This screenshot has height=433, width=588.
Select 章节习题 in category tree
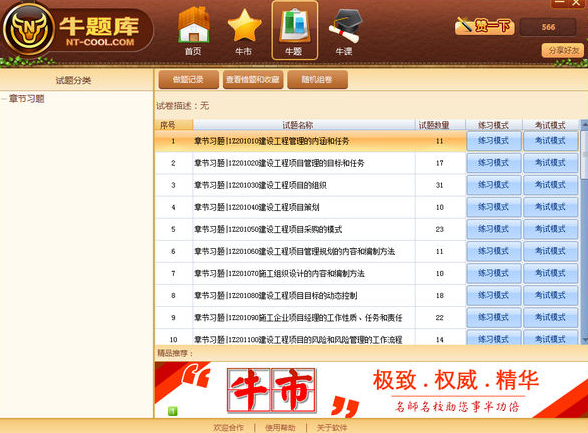tap(26, 99)
